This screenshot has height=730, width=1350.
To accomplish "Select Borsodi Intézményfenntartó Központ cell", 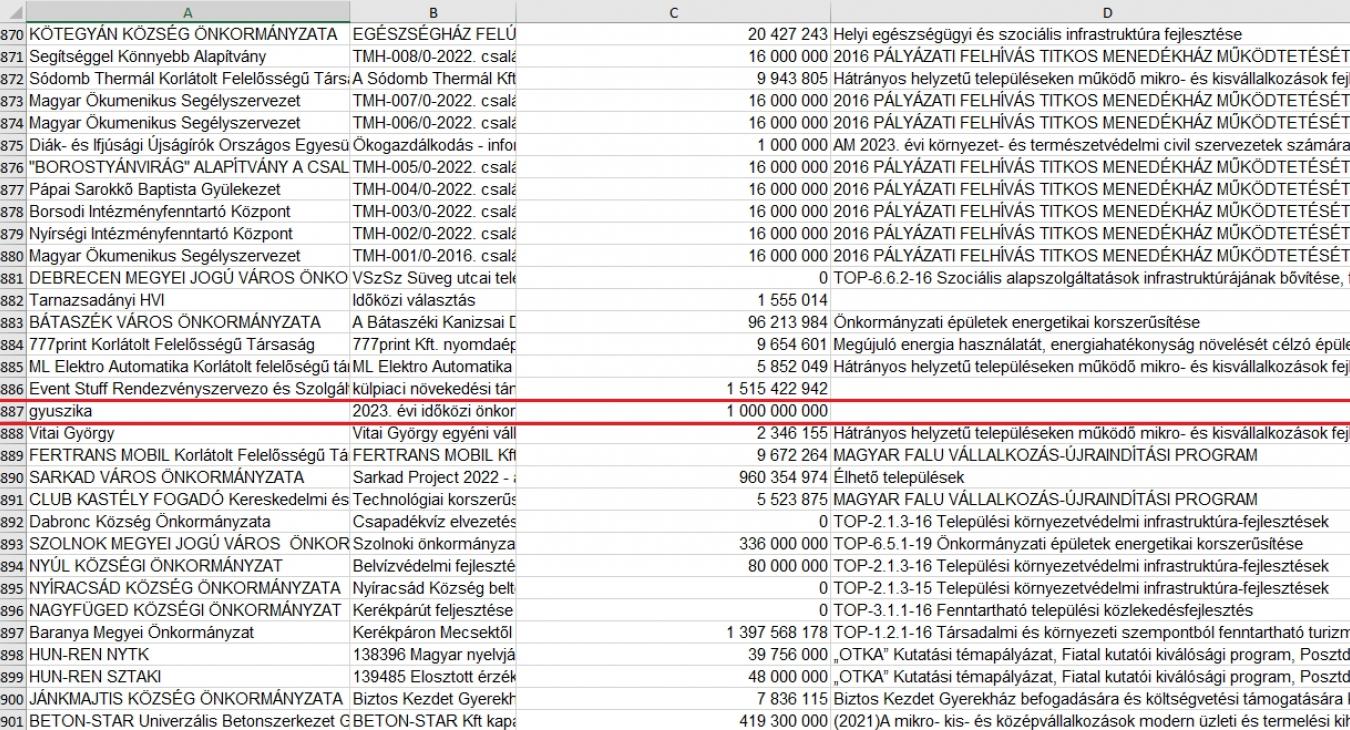I will tap(189, 211).
